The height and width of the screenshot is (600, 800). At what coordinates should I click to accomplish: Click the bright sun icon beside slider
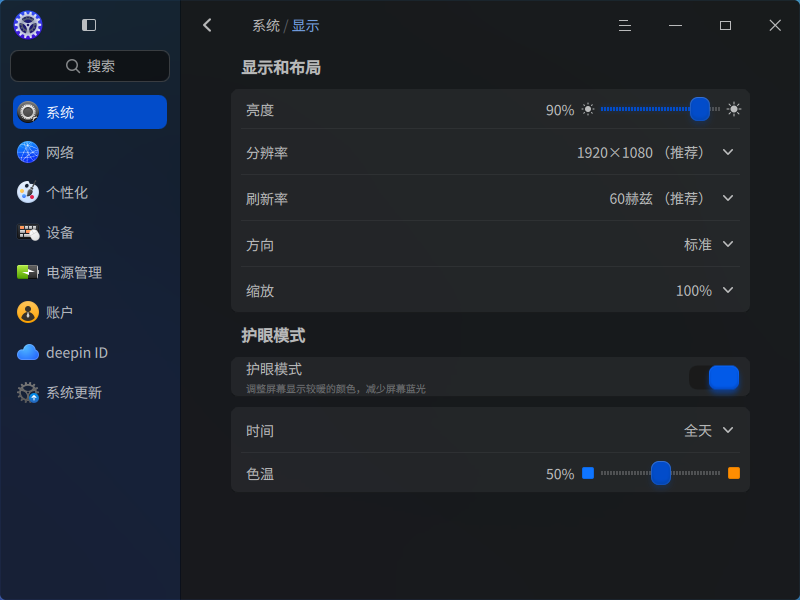tap(734, 109)
